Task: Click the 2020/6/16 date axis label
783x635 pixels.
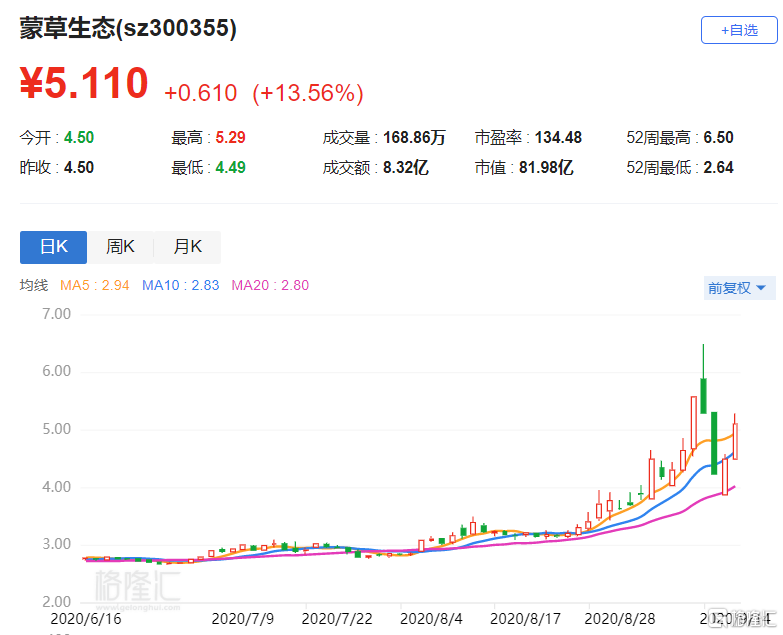Action: [86, 619]
